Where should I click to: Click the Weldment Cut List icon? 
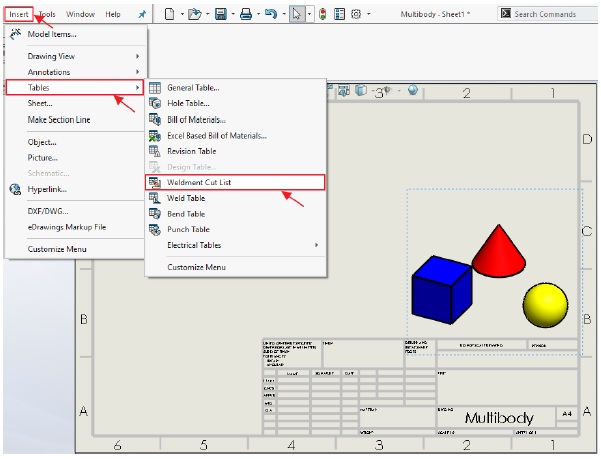tap(155, 183)
